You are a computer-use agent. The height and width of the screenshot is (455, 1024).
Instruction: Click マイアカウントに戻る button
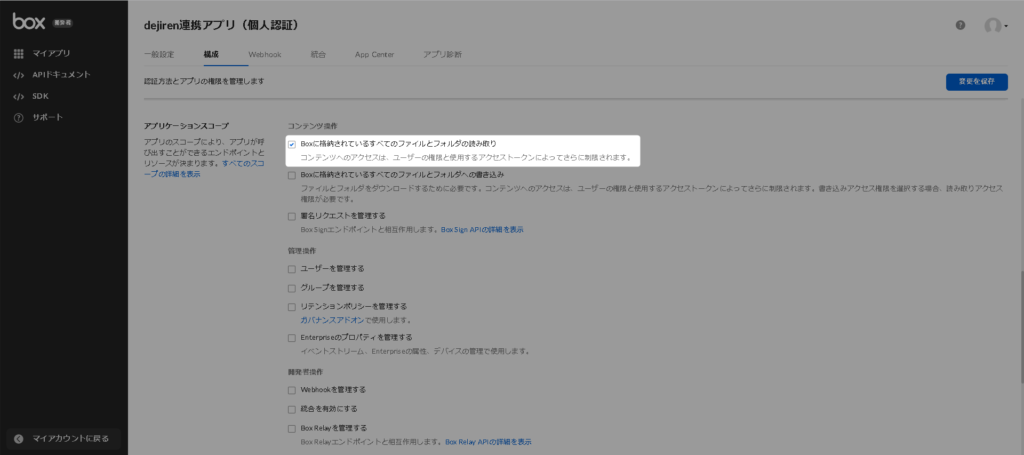(x=64, y=439)
